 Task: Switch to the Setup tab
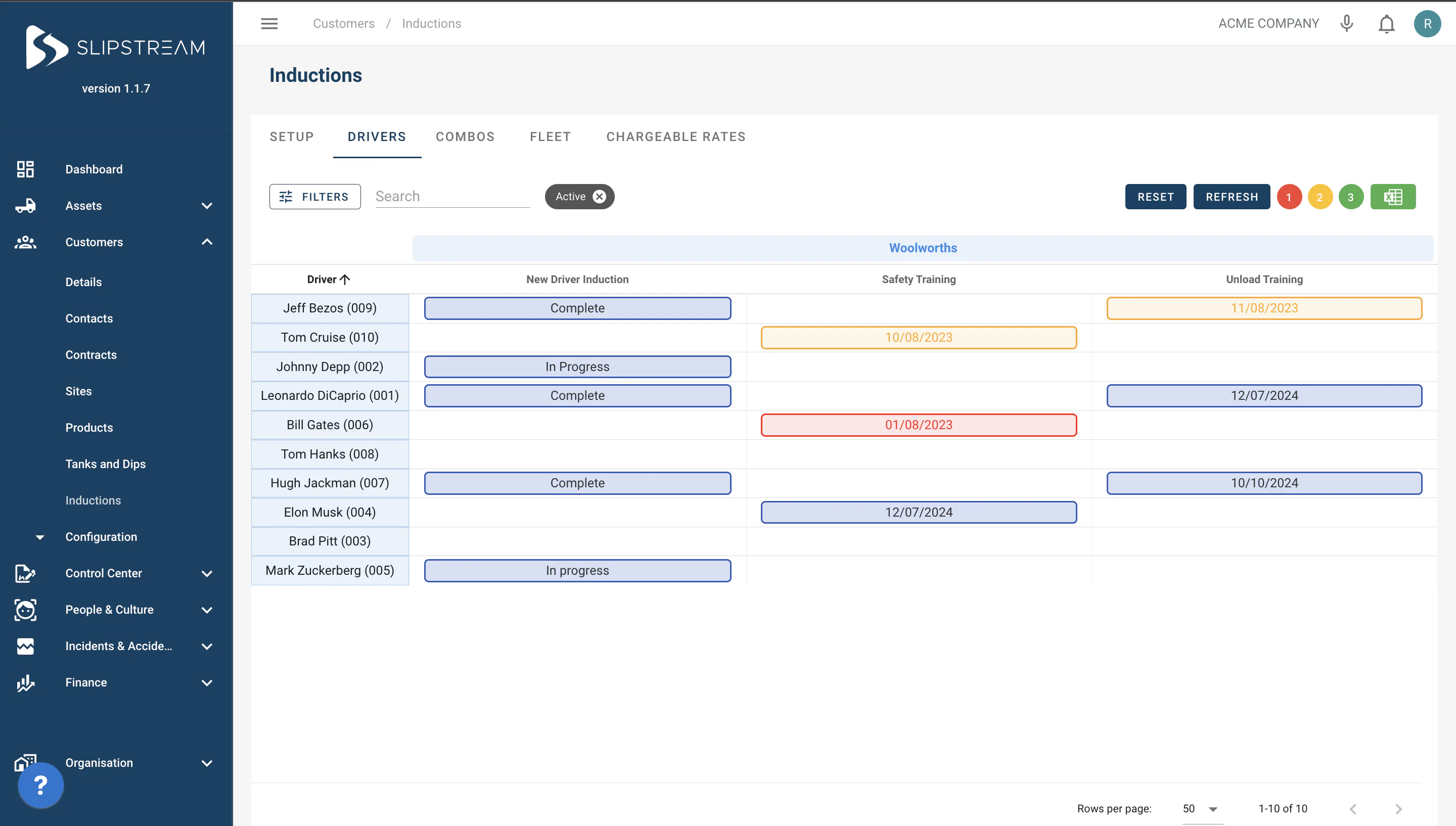(x=292, y=136)
